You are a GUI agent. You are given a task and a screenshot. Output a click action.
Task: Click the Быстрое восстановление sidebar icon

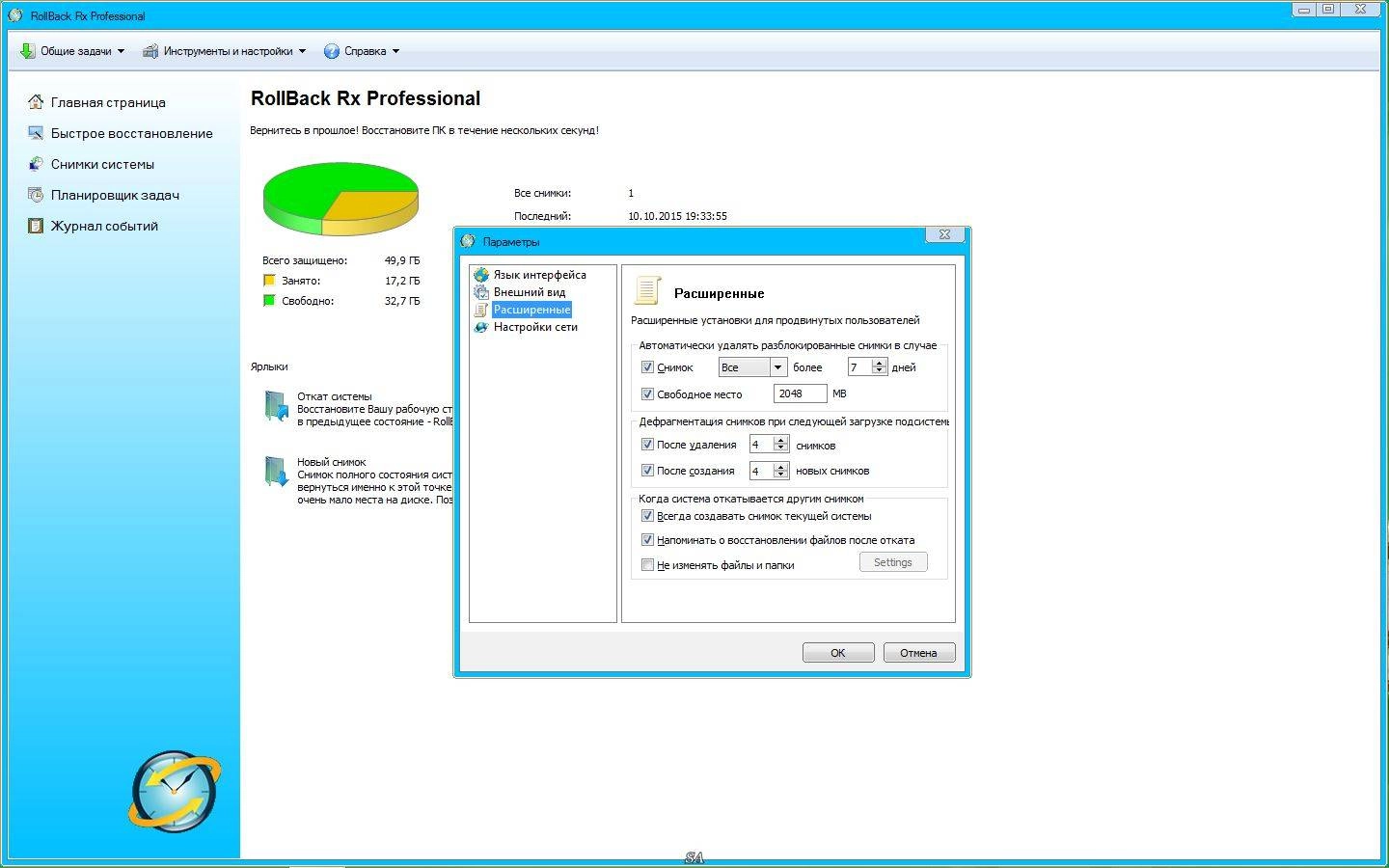36,133
